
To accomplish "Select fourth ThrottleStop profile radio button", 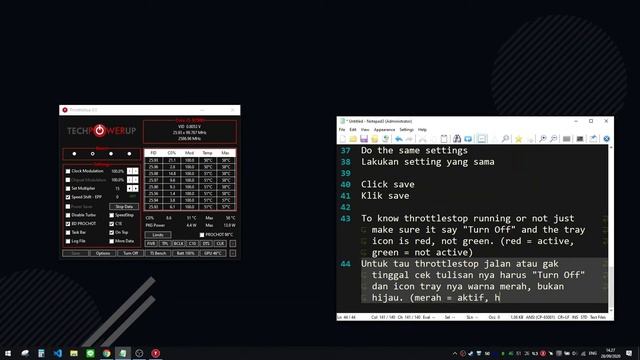I will [129, 154].
